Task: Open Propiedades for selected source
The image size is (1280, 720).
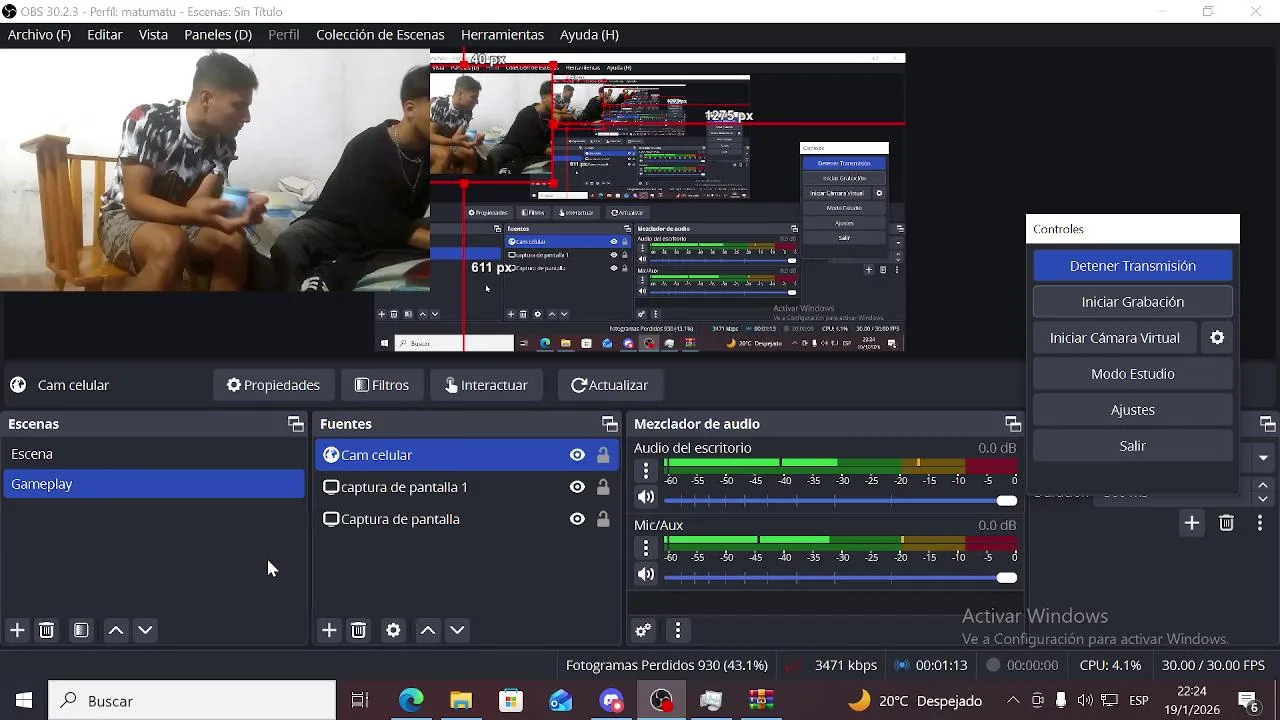Action: pyautogui.click(x=273, y=385)
